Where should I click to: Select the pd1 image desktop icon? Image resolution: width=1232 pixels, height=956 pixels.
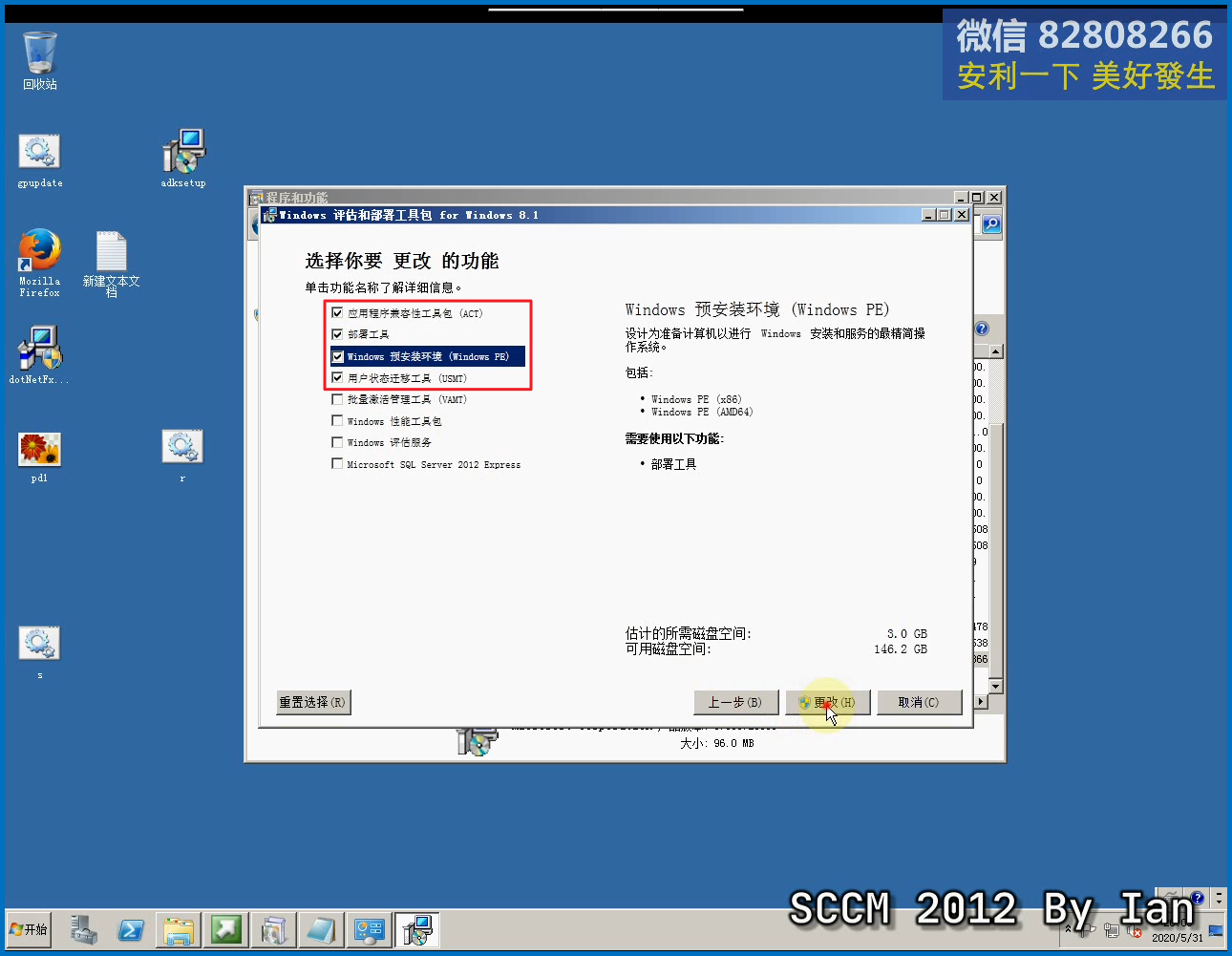click(x=39, y=457)
